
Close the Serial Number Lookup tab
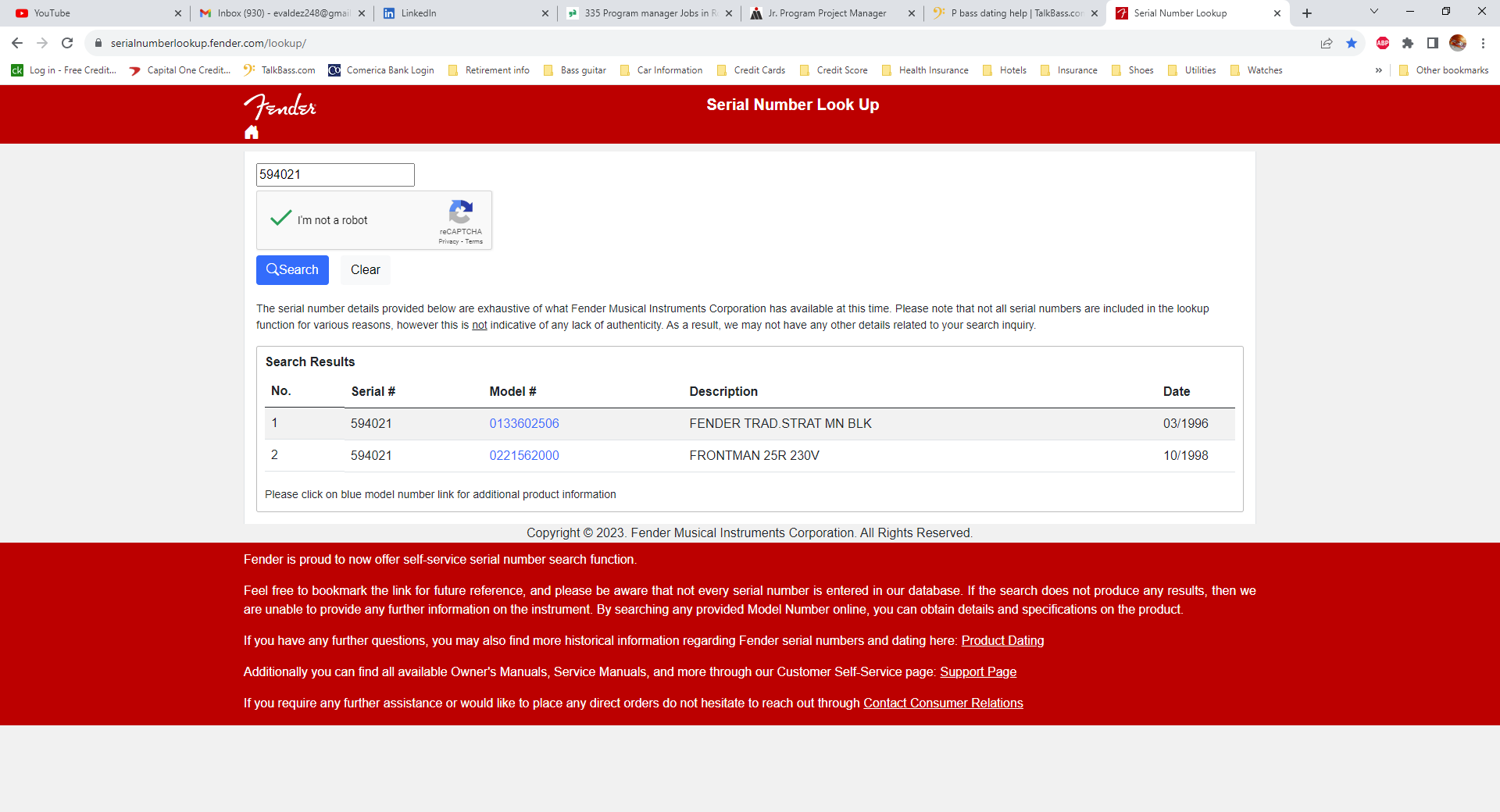[1277, 13]
